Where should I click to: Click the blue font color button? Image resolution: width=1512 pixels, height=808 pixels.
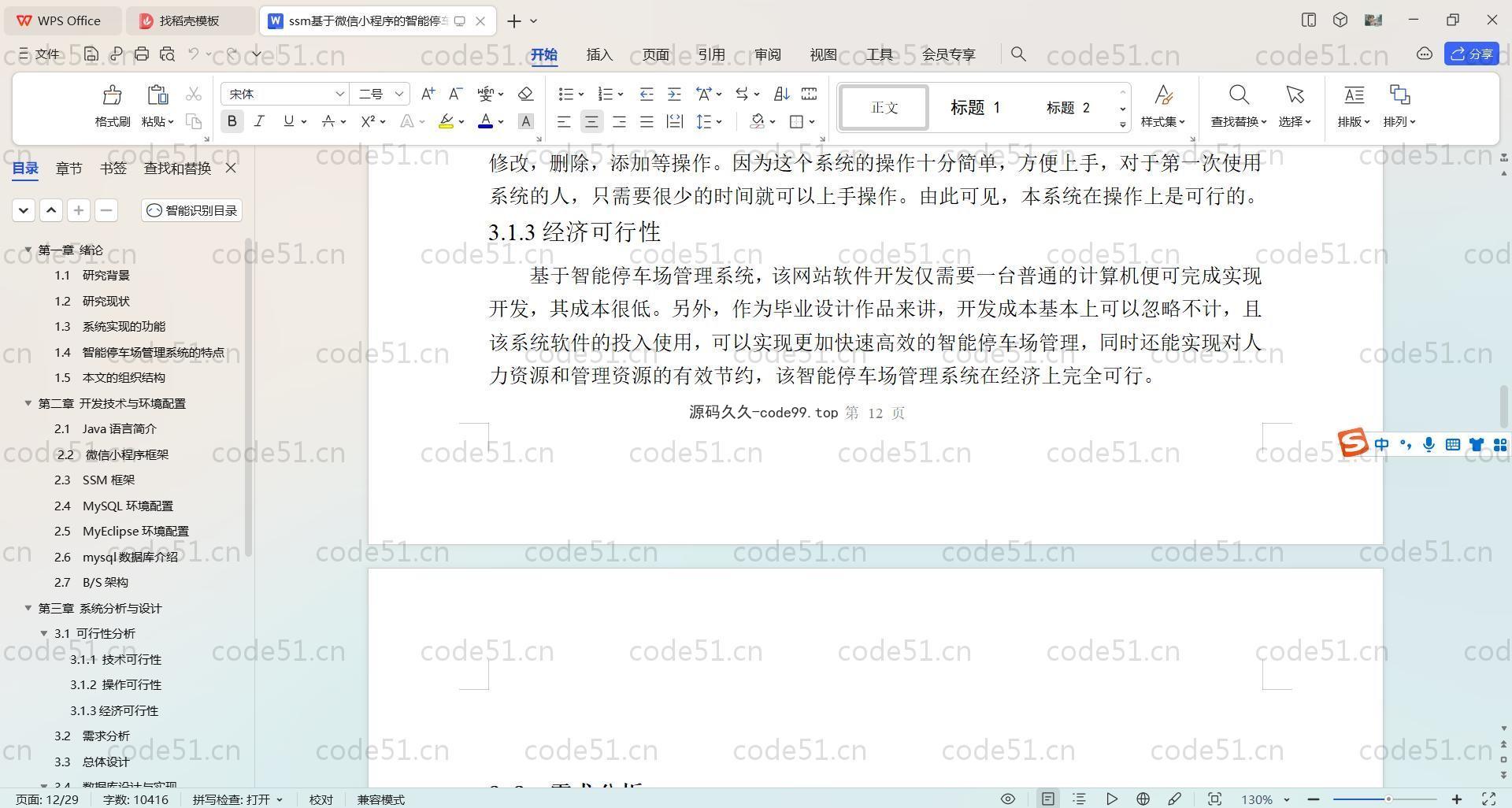486,121
